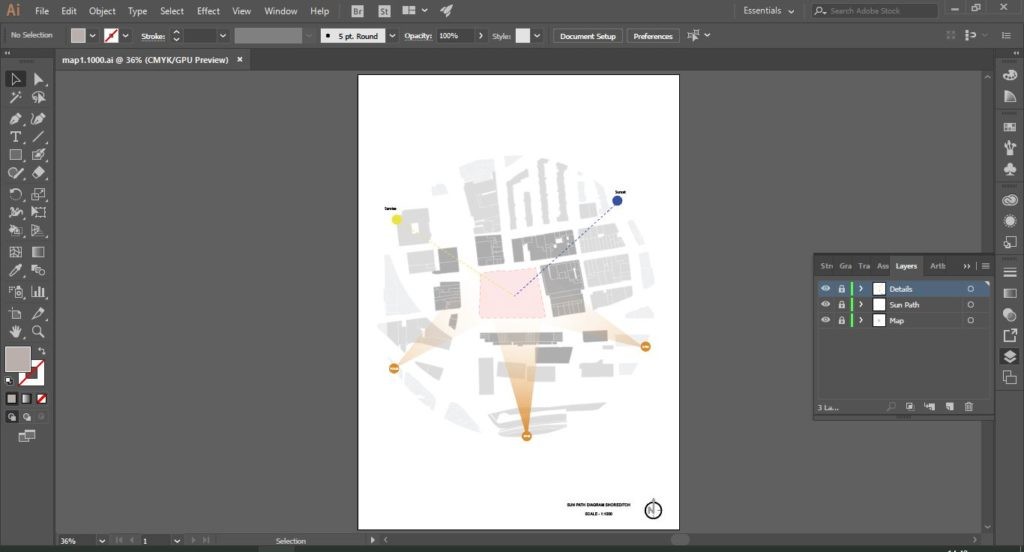
Task: Select the Hand tool
Action: pyautogui.click(x=15, y=331)
